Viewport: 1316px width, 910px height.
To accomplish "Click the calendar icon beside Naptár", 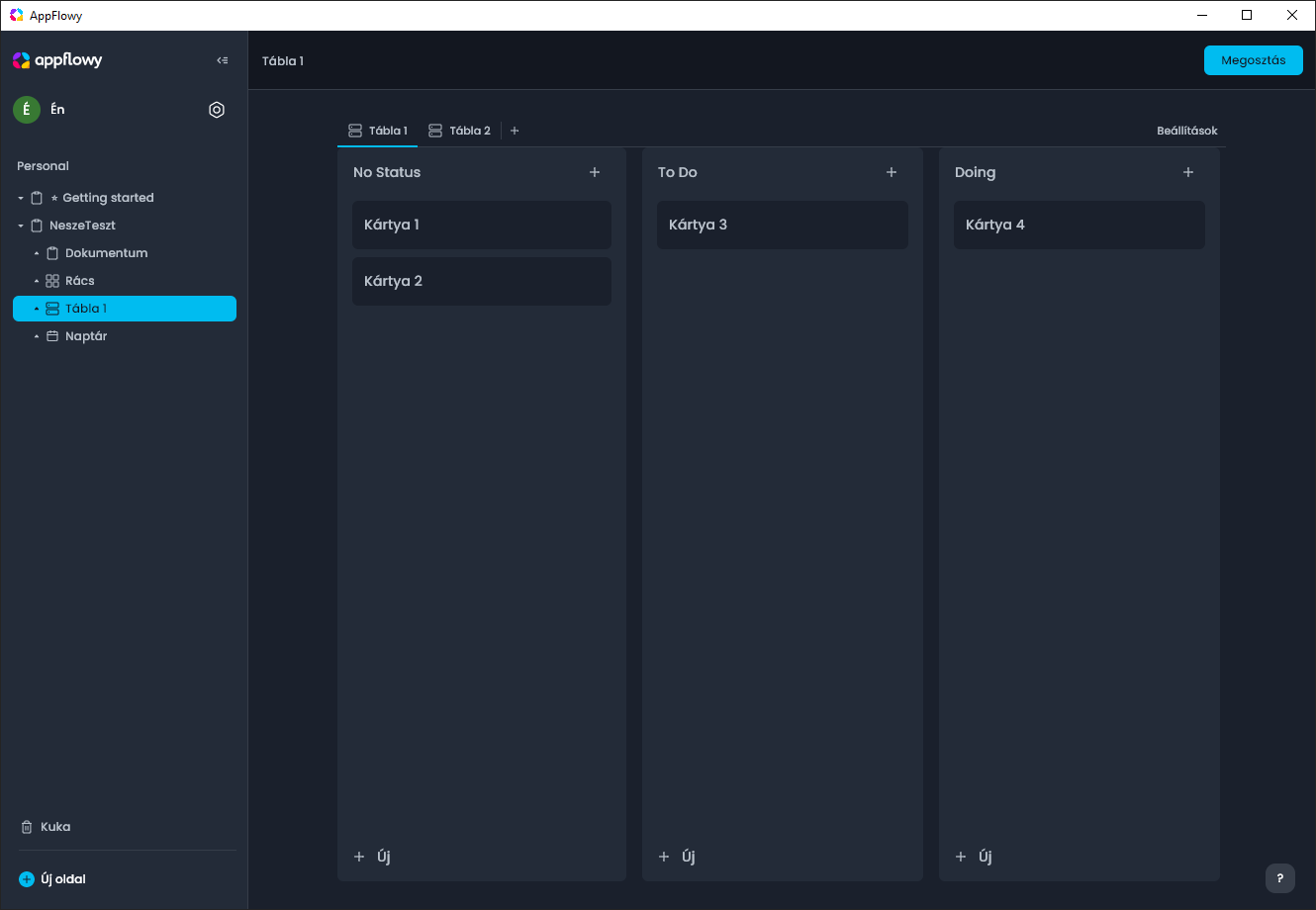I will (x=52, y=336).
